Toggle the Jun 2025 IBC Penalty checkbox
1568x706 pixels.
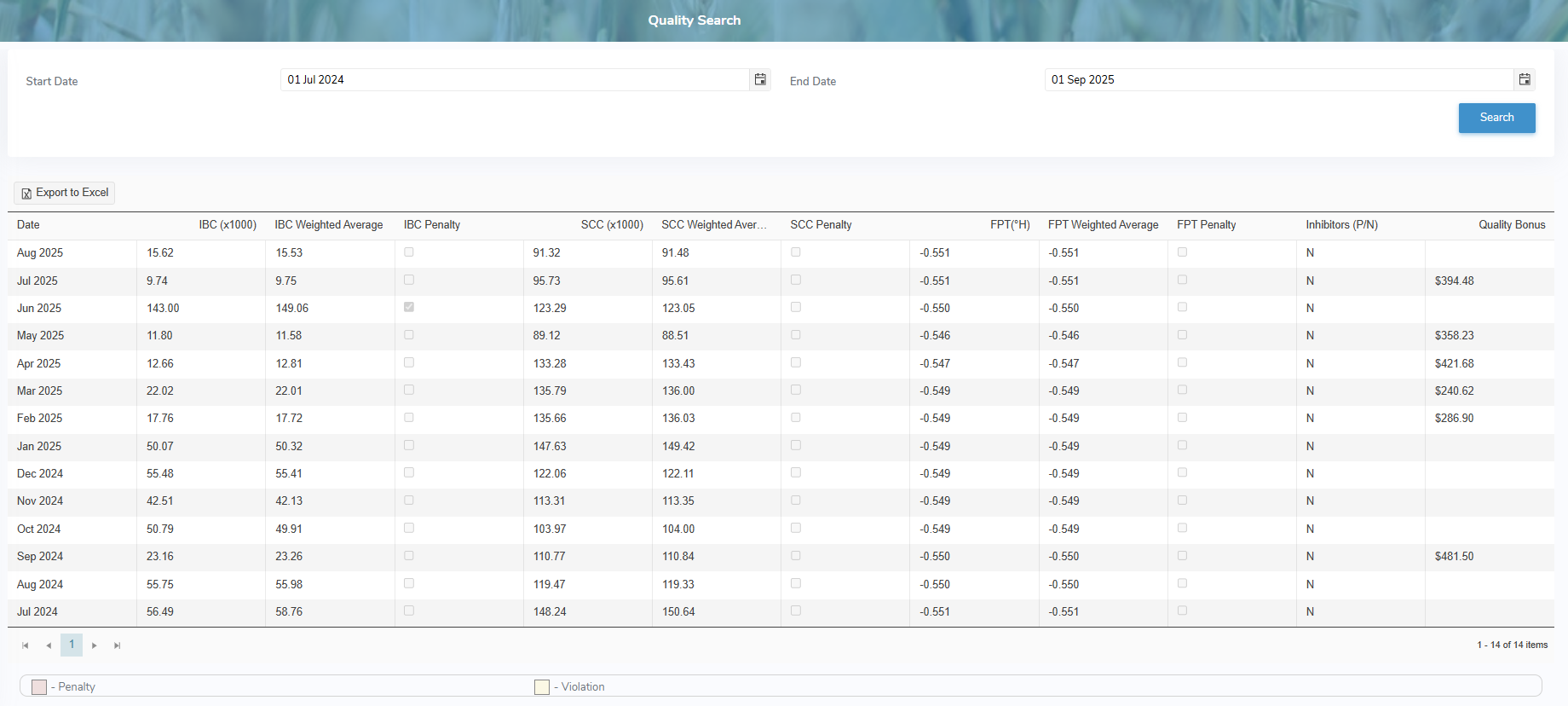tap(409, 307)
